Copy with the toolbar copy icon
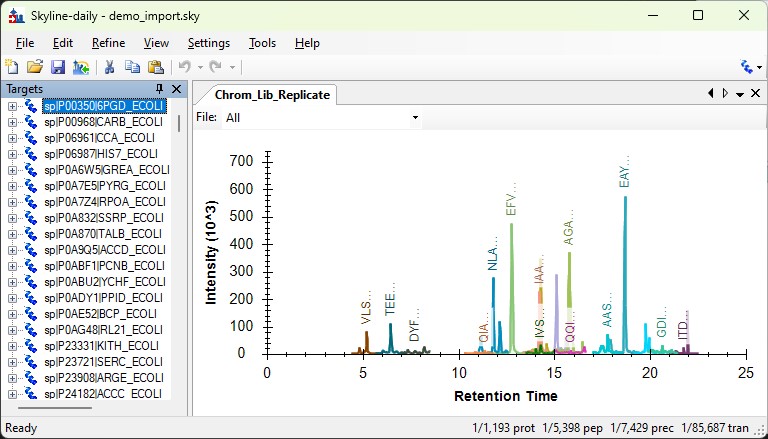 (x=132, y=67)
